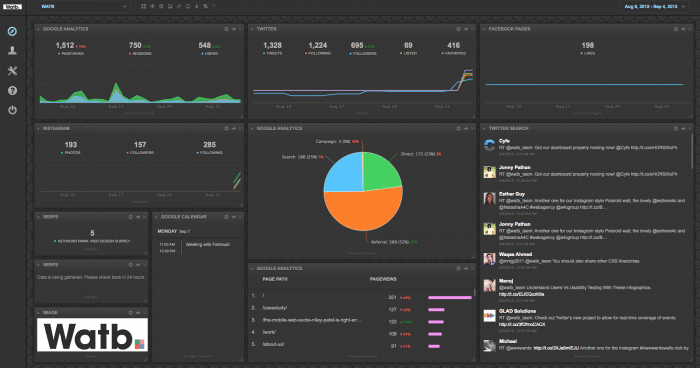Open the link in Manoj's tweet
The image size is (700, 368).
(521, 294)
